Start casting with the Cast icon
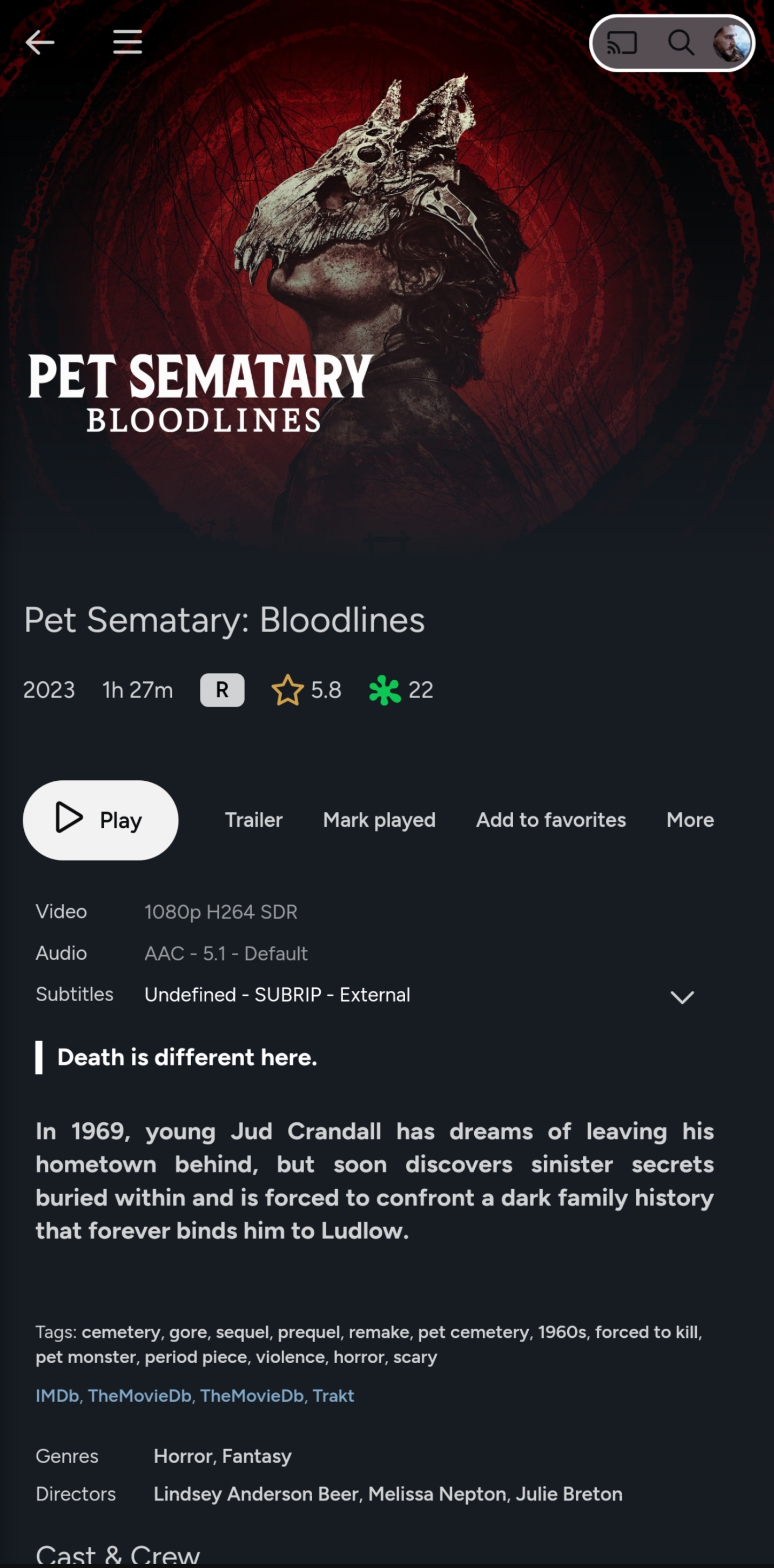Viewport: 774px width, 1568px height. (x=622, y=43)
